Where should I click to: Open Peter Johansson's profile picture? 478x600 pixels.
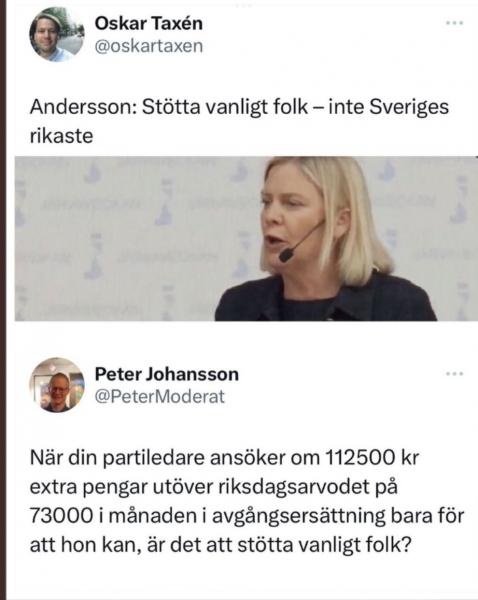(x=57, y=385)
